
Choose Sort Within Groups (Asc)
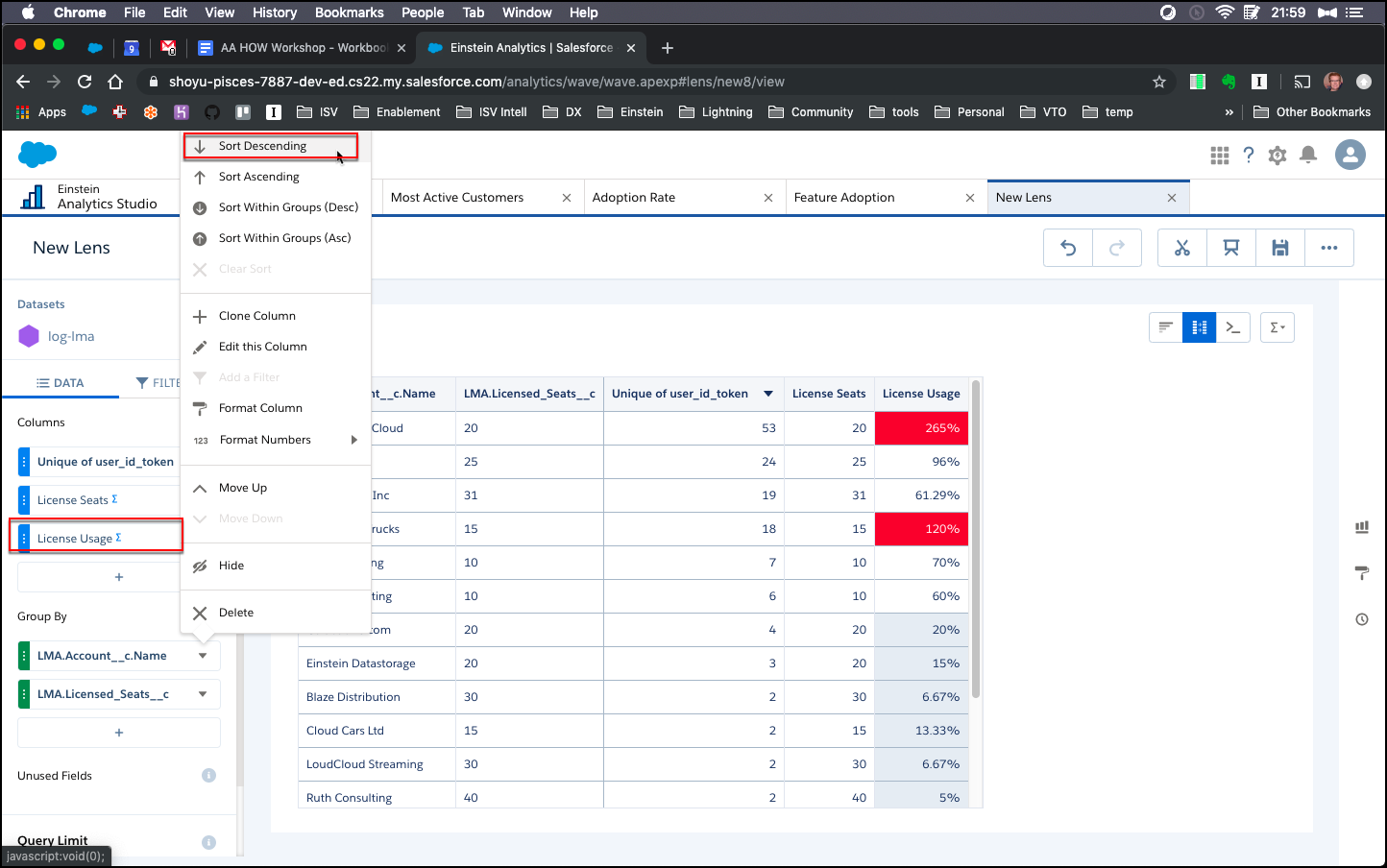276,238
